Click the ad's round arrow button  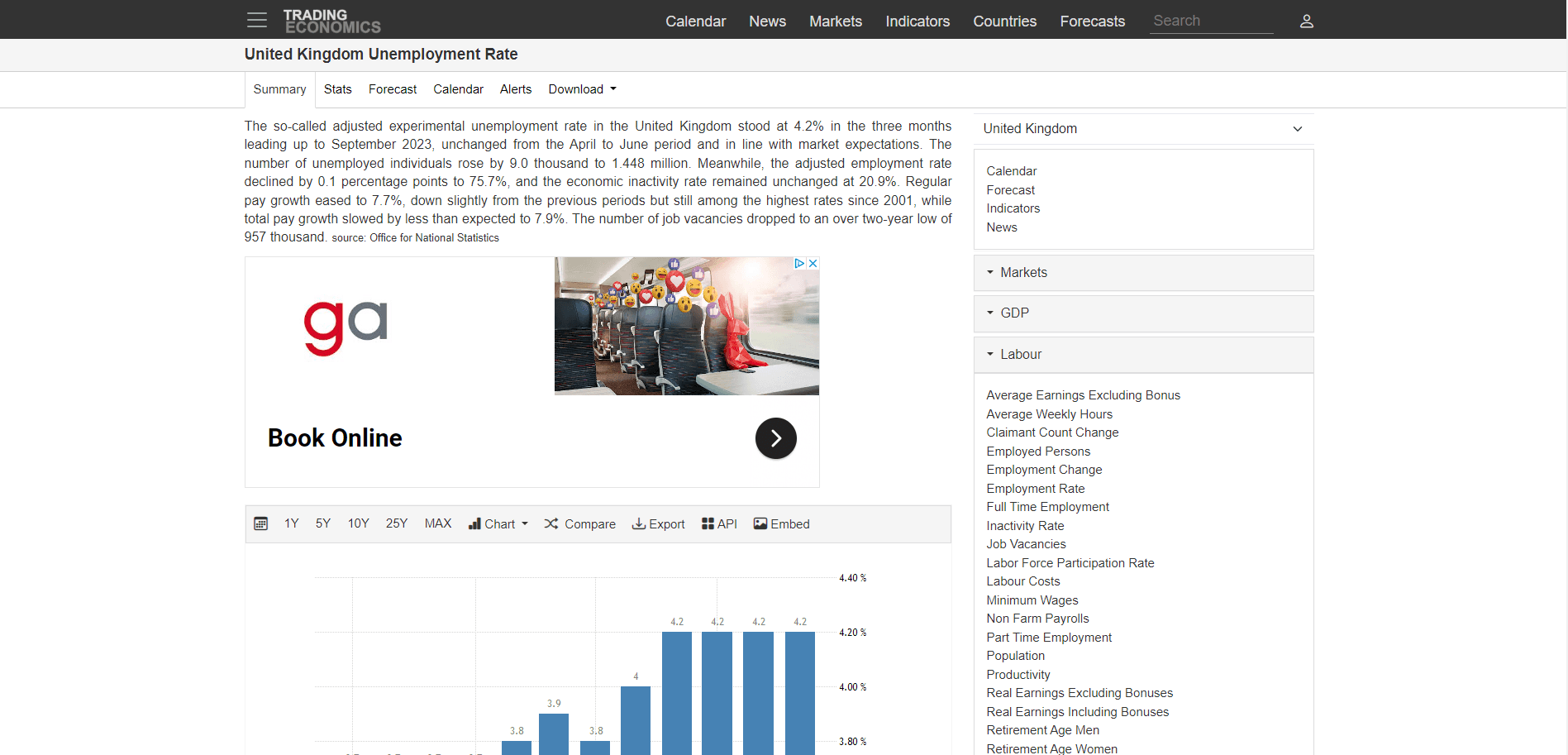click(775, 438)
